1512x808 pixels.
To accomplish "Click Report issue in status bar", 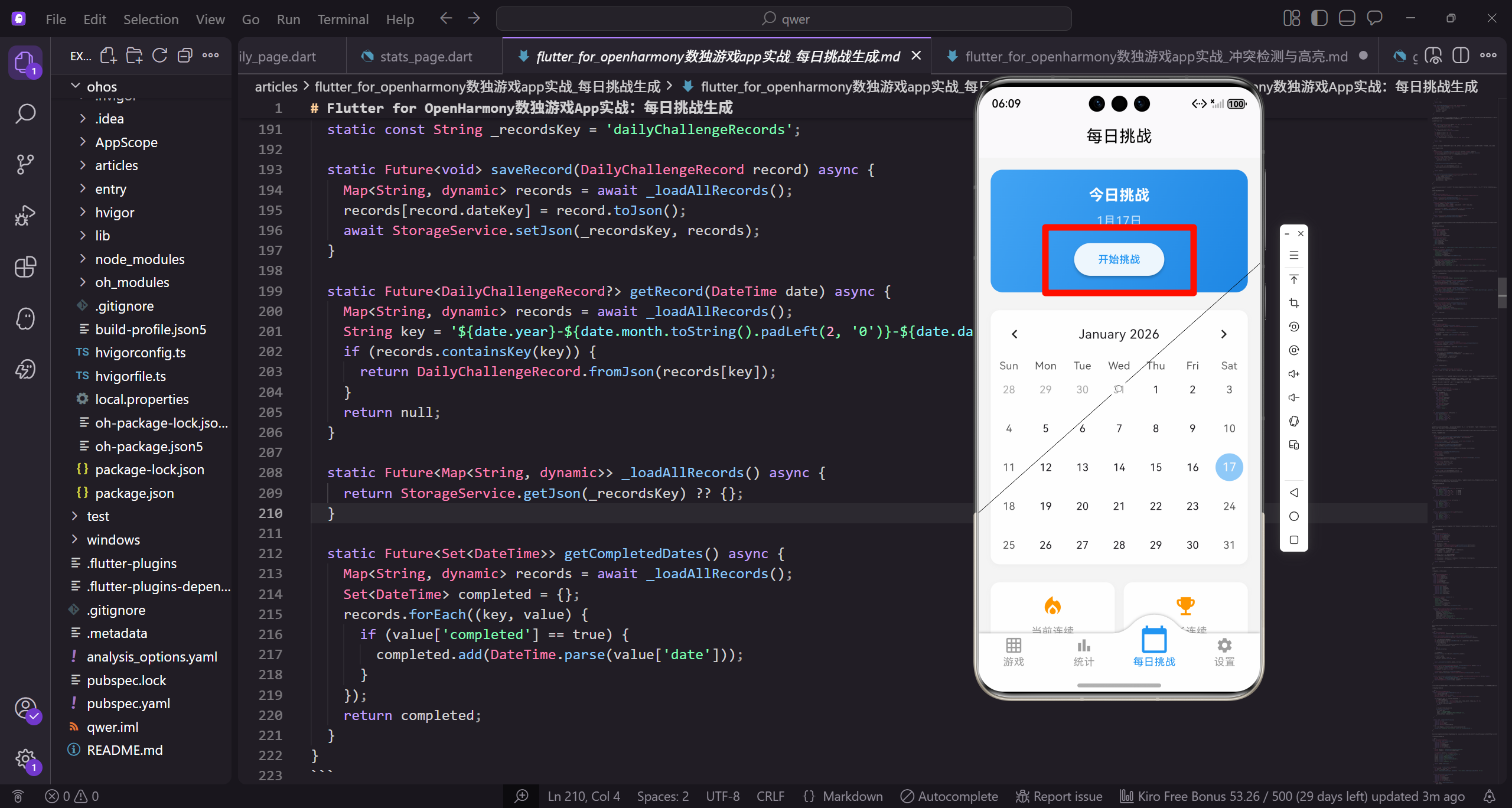I will point(1059,796).
